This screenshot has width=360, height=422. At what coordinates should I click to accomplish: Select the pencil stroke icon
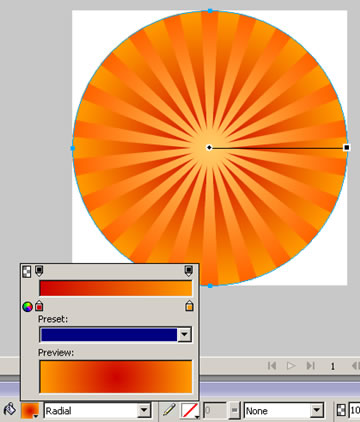pos(169,409)
